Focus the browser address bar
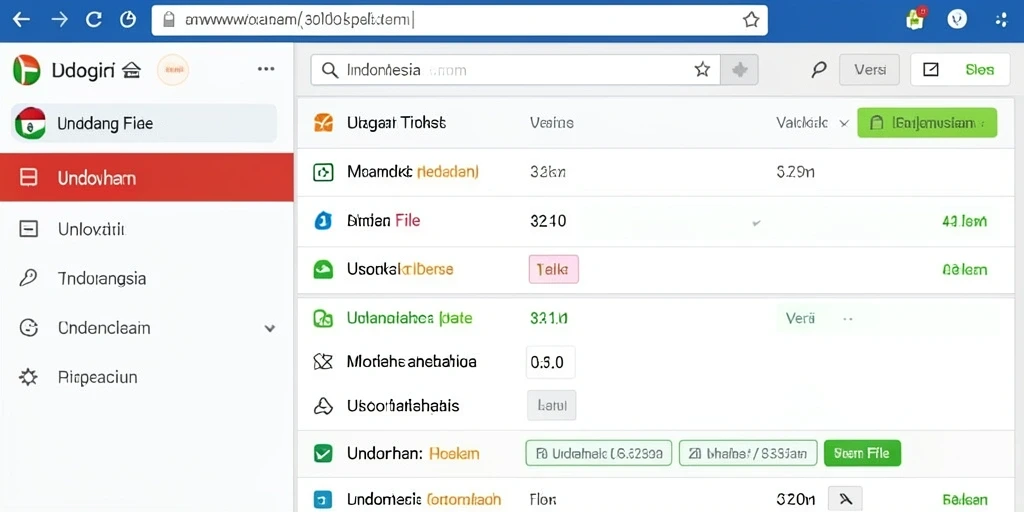Screen dimensions: 1024x512 [460, 20]
